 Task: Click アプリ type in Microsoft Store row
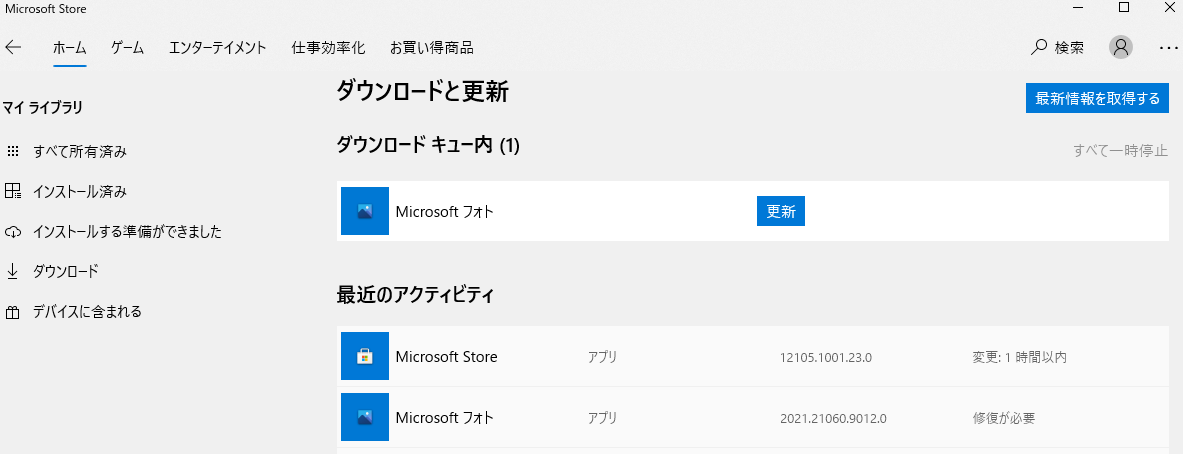point(603,357)
